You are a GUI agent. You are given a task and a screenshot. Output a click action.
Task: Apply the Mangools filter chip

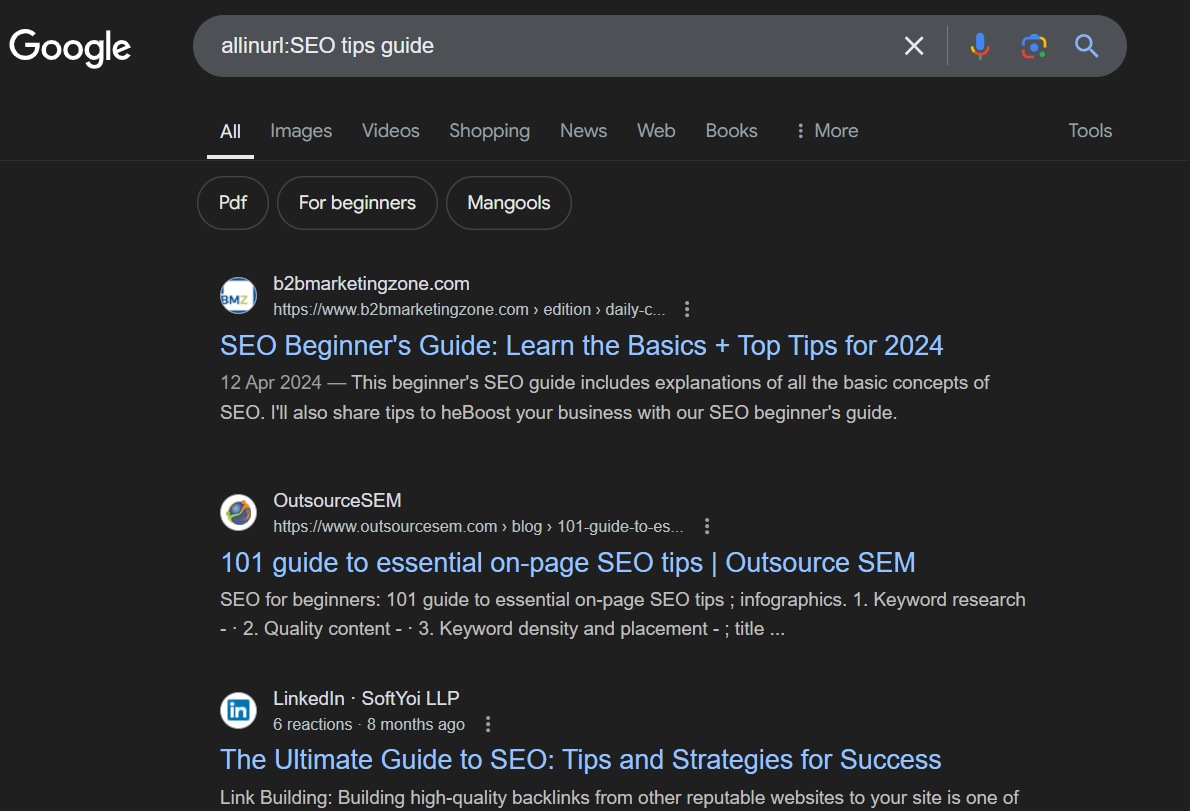(x=508, y=203)
